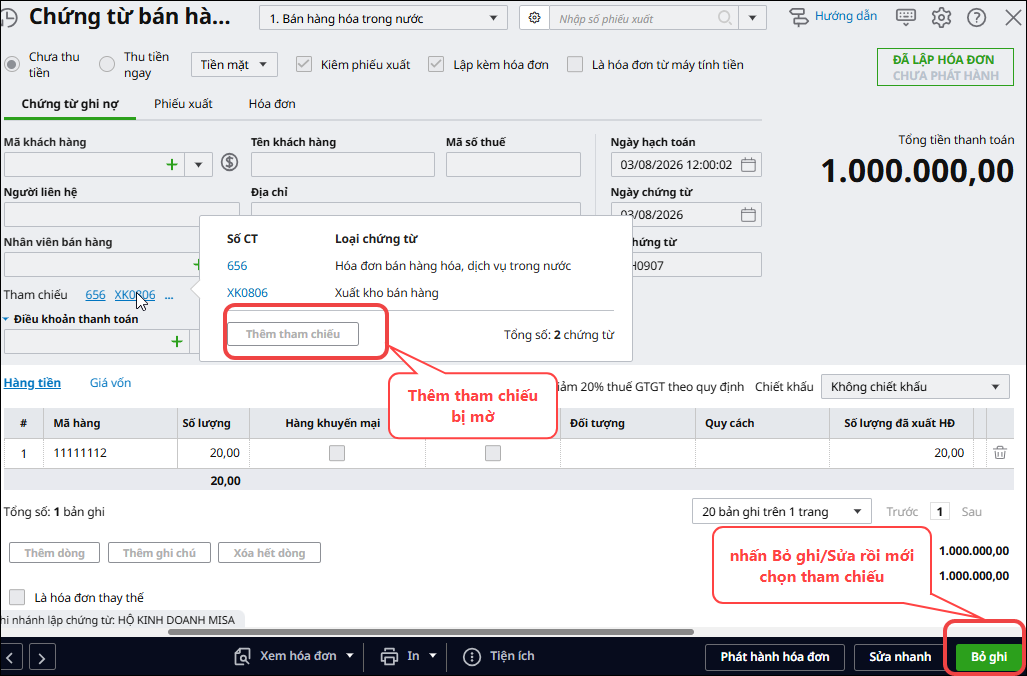Switch to the Phiếu xuất tab
1027x676 pixels.
[183, 103]
